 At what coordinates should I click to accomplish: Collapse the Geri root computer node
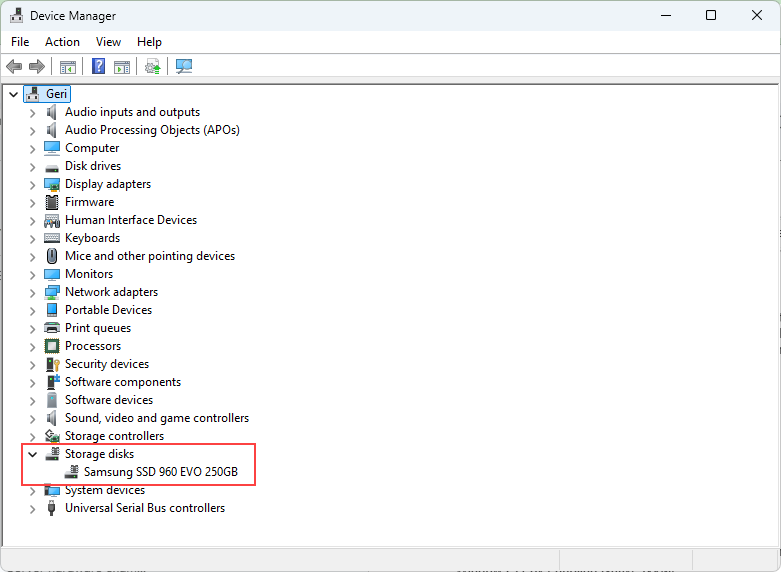(13, 94)
